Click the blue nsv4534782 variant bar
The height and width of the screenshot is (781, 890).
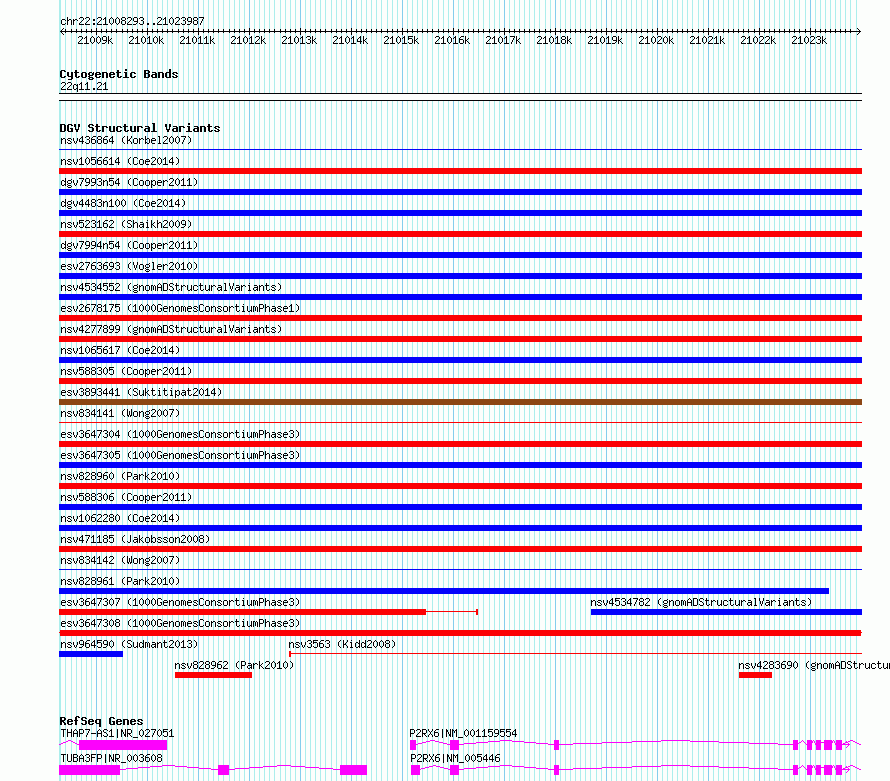pos(726,612)
